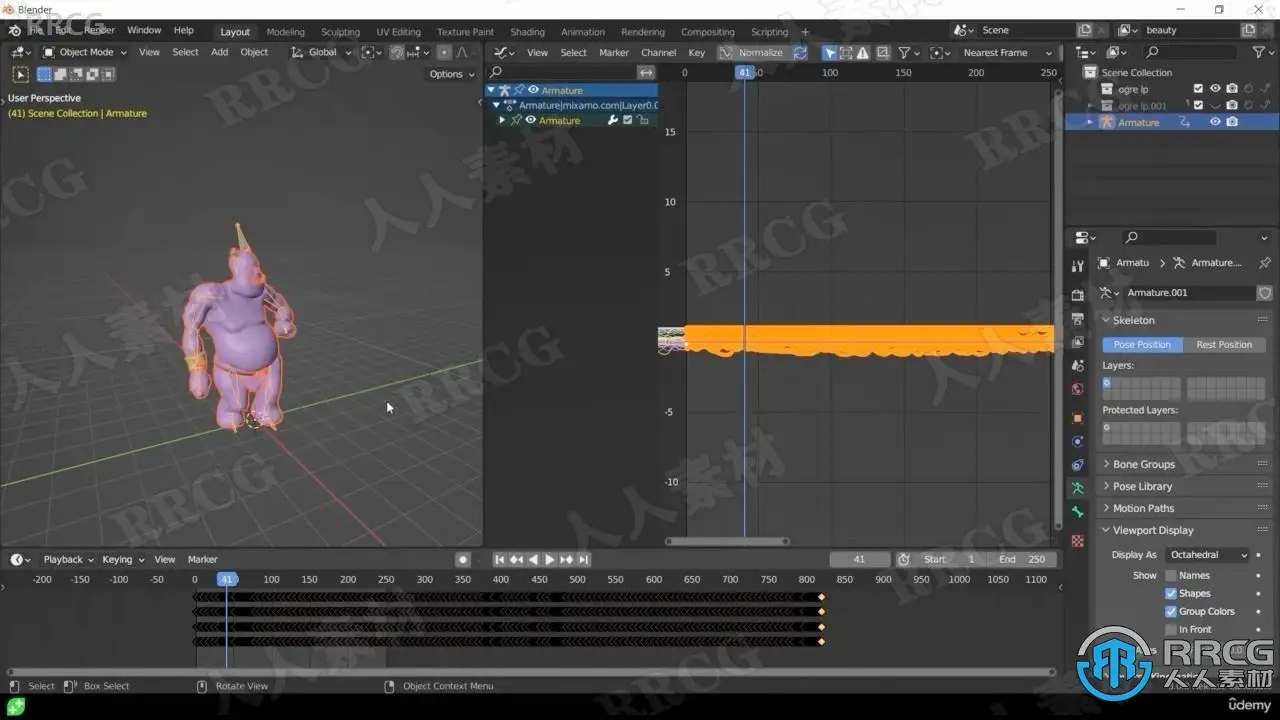
Task: Open the Object Constraint properties tab icon
Action: pos(1077,465)
